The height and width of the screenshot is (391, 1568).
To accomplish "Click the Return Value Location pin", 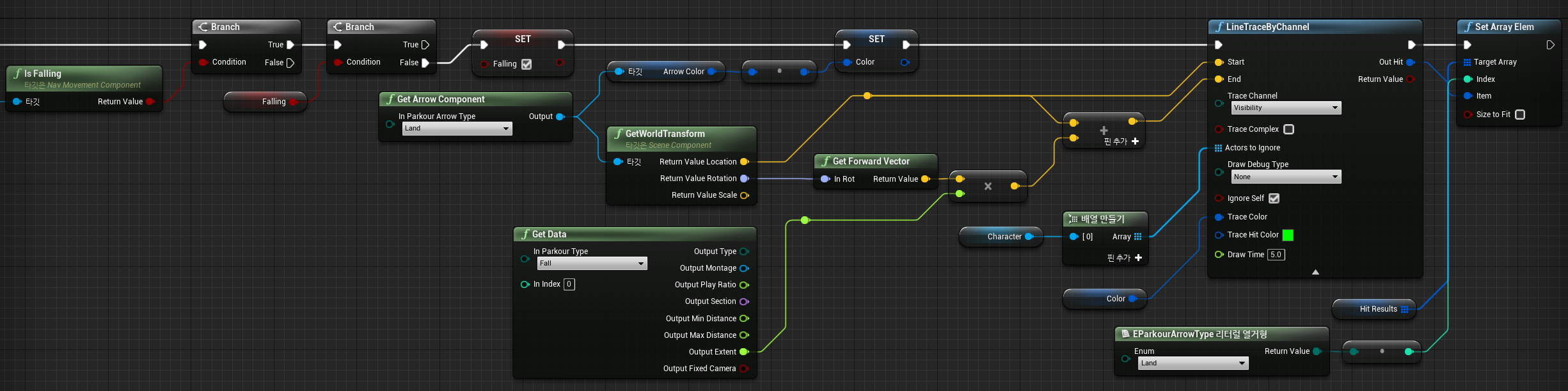I will (745, 162).
